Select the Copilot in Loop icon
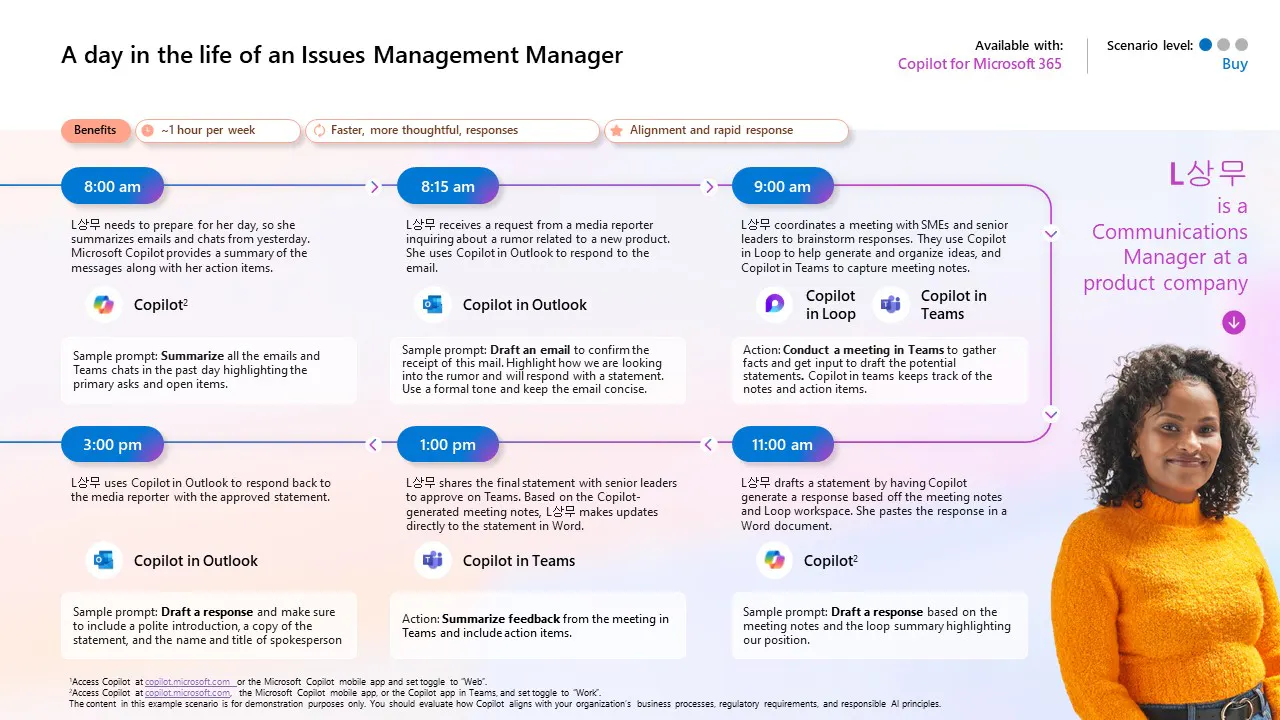The image size is (1280, 720). click(x=775, y=305)
